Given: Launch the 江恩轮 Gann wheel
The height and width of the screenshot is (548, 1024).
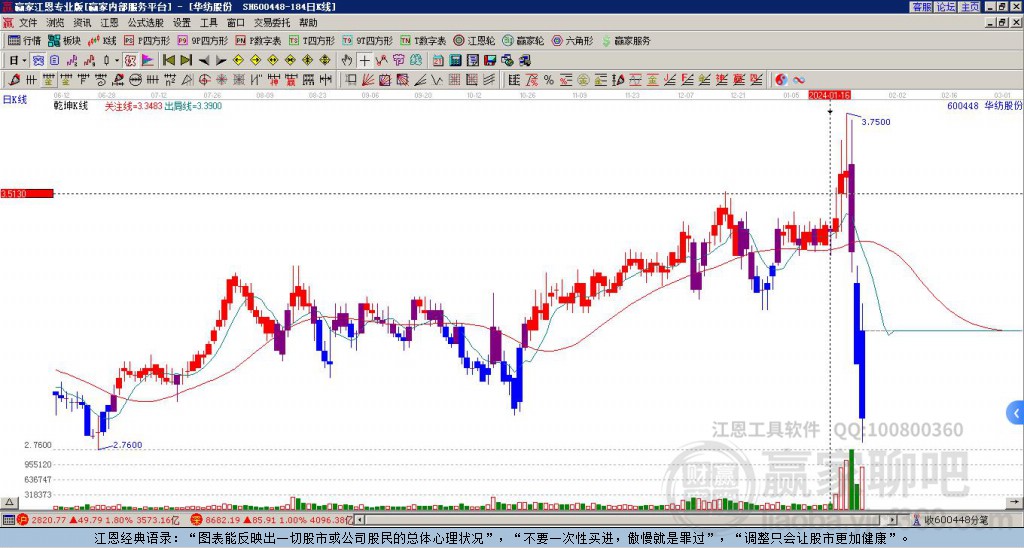Looking at the screenshot, I should point(475,40).
